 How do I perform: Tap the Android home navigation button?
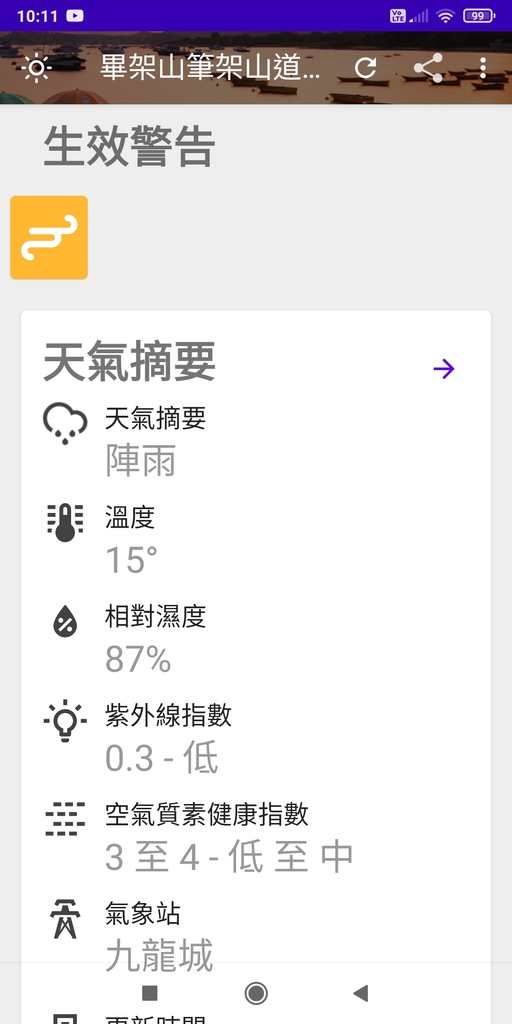coord(256,993)
